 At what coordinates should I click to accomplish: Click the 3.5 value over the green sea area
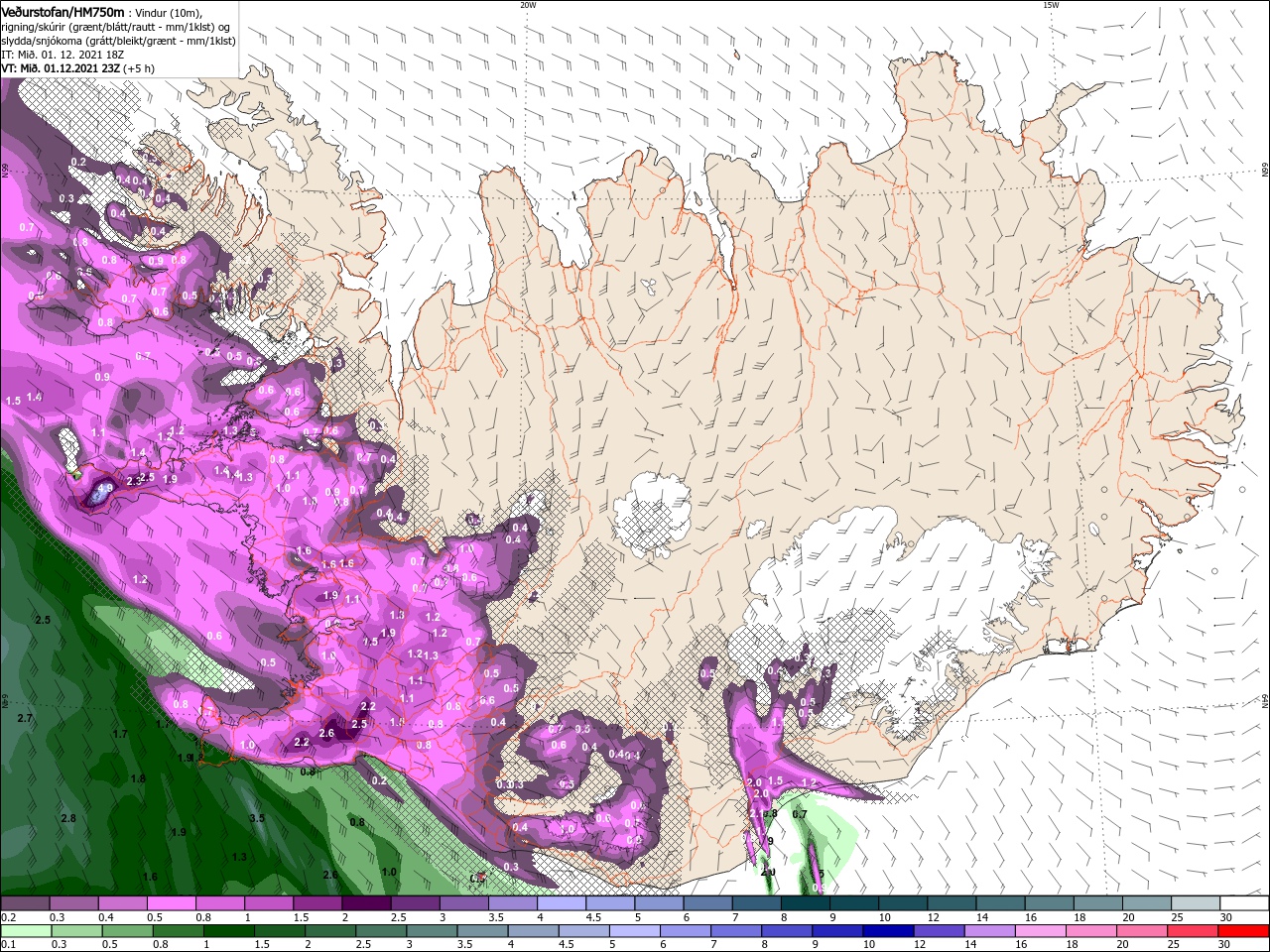pyautogui.click(x=257, y=818)
